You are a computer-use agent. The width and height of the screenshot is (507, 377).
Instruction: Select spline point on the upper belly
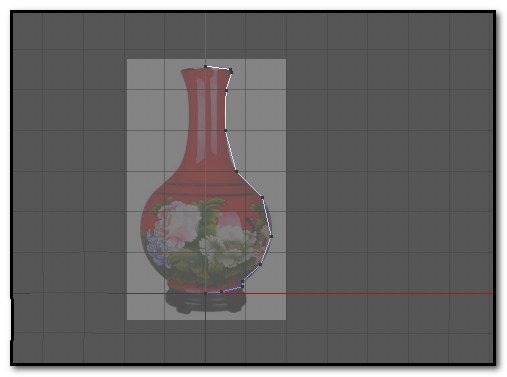(262, 198)
